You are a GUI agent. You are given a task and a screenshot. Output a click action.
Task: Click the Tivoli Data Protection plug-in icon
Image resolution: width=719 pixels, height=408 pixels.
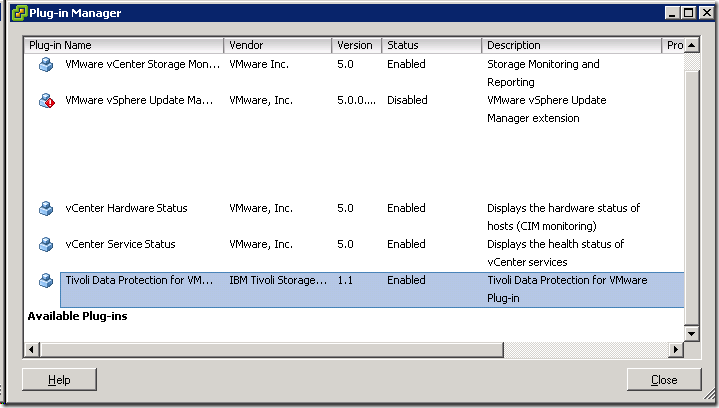coord(46,281)
